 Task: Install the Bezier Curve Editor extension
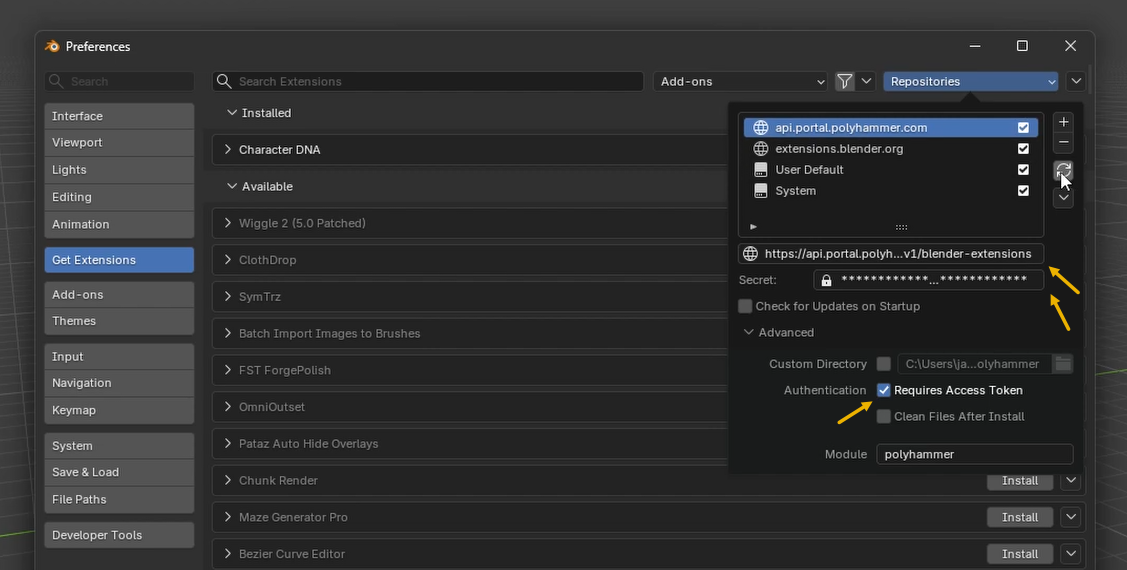[x=1020, y=553]
